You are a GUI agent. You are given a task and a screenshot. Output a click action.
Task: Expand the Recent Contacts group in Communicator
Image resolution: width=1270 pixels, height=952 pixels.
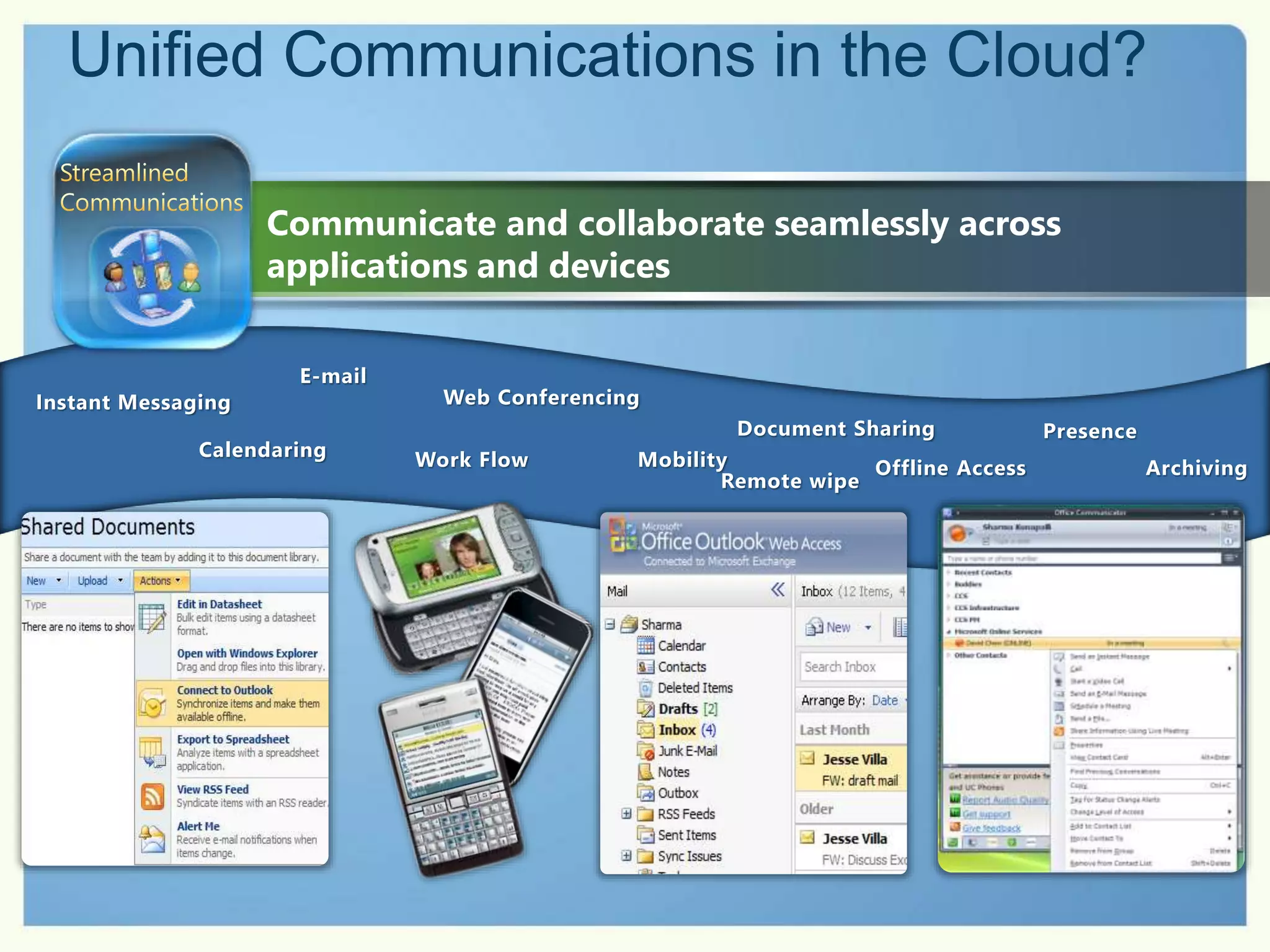(x=949, y=573)
